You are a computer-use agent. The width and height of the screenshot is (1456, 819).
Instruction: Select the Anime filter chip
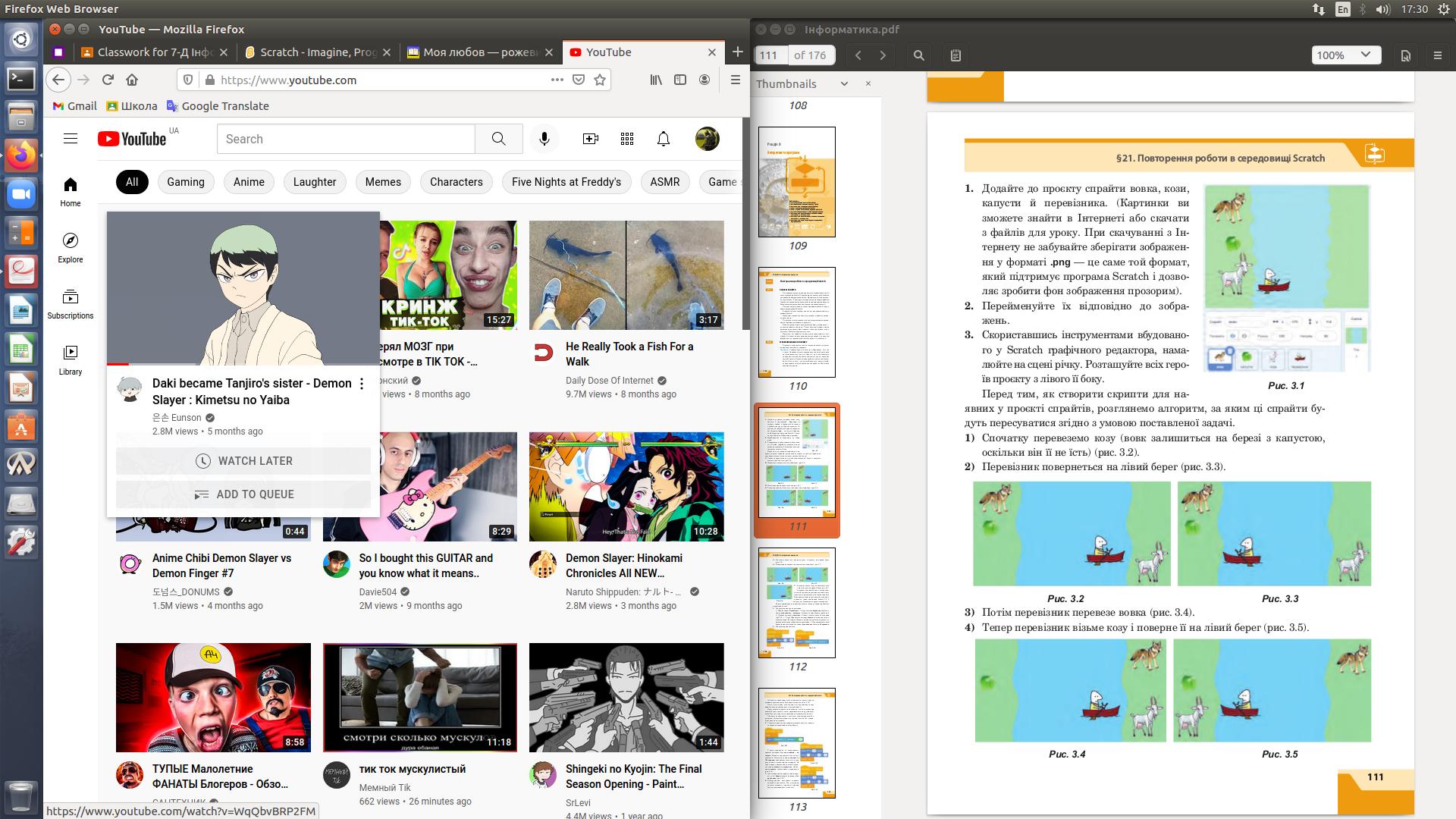[249, 182]
